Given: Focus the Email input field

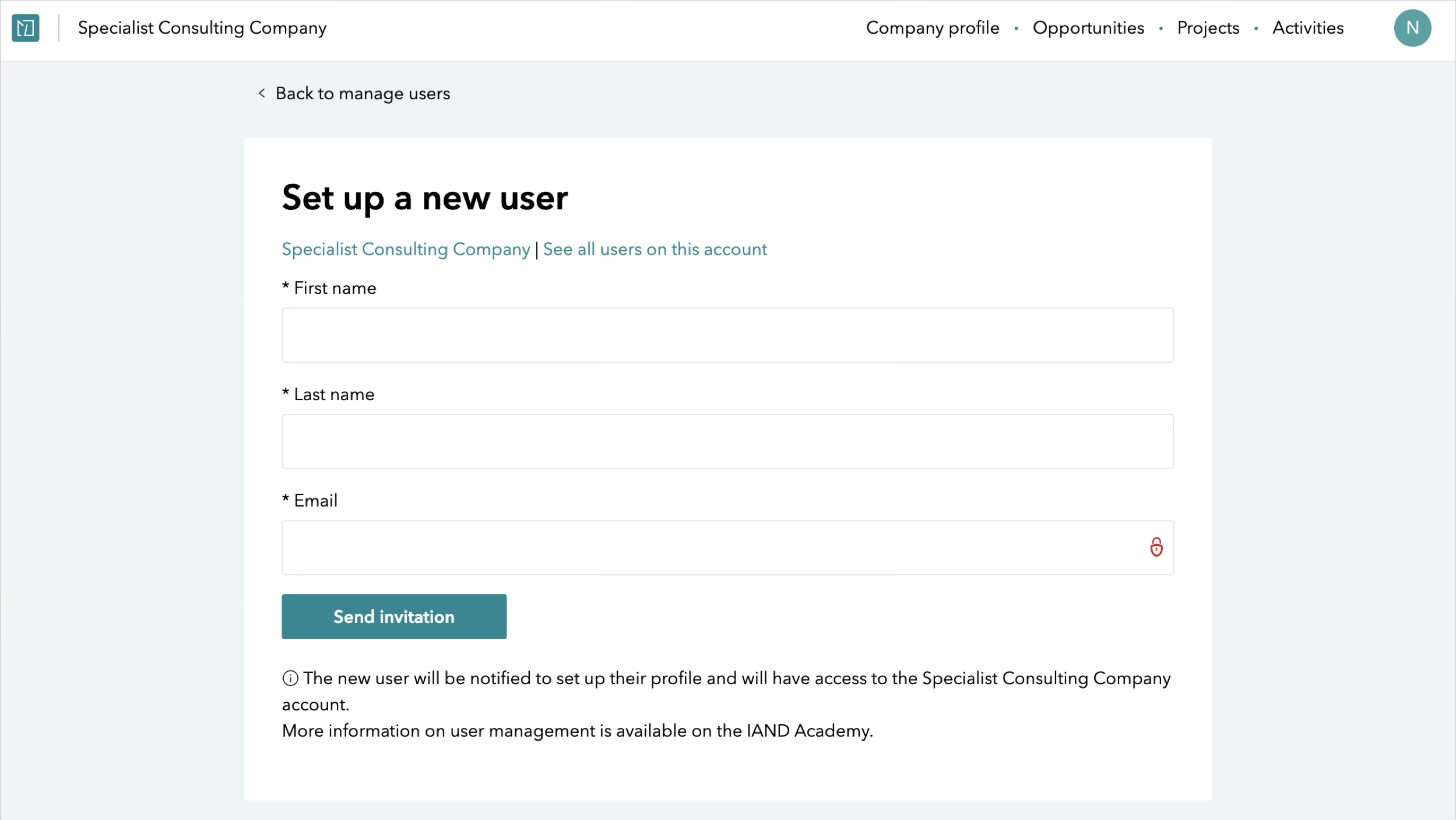Looking at the screenshot, I should click(x=727, y=548).
